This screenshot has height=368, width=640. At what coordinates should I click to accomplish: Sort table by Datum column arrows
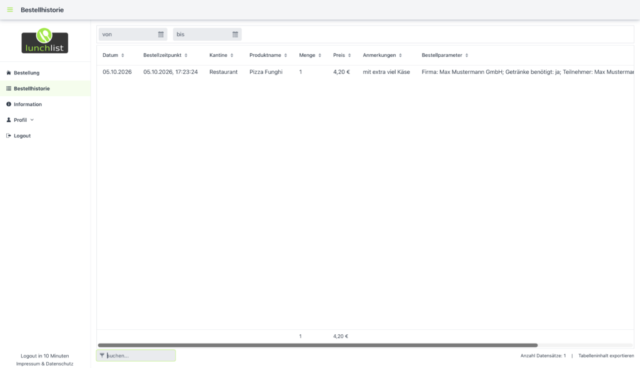pos(122,55)
